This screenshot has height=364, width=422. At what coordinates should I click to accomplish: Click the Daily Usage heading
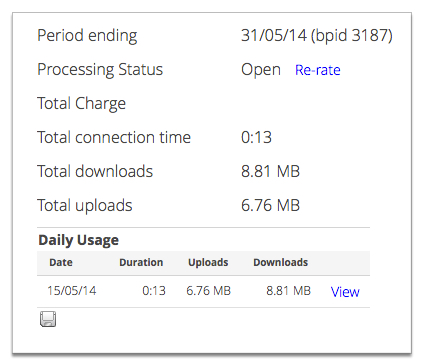coord(79,240)
